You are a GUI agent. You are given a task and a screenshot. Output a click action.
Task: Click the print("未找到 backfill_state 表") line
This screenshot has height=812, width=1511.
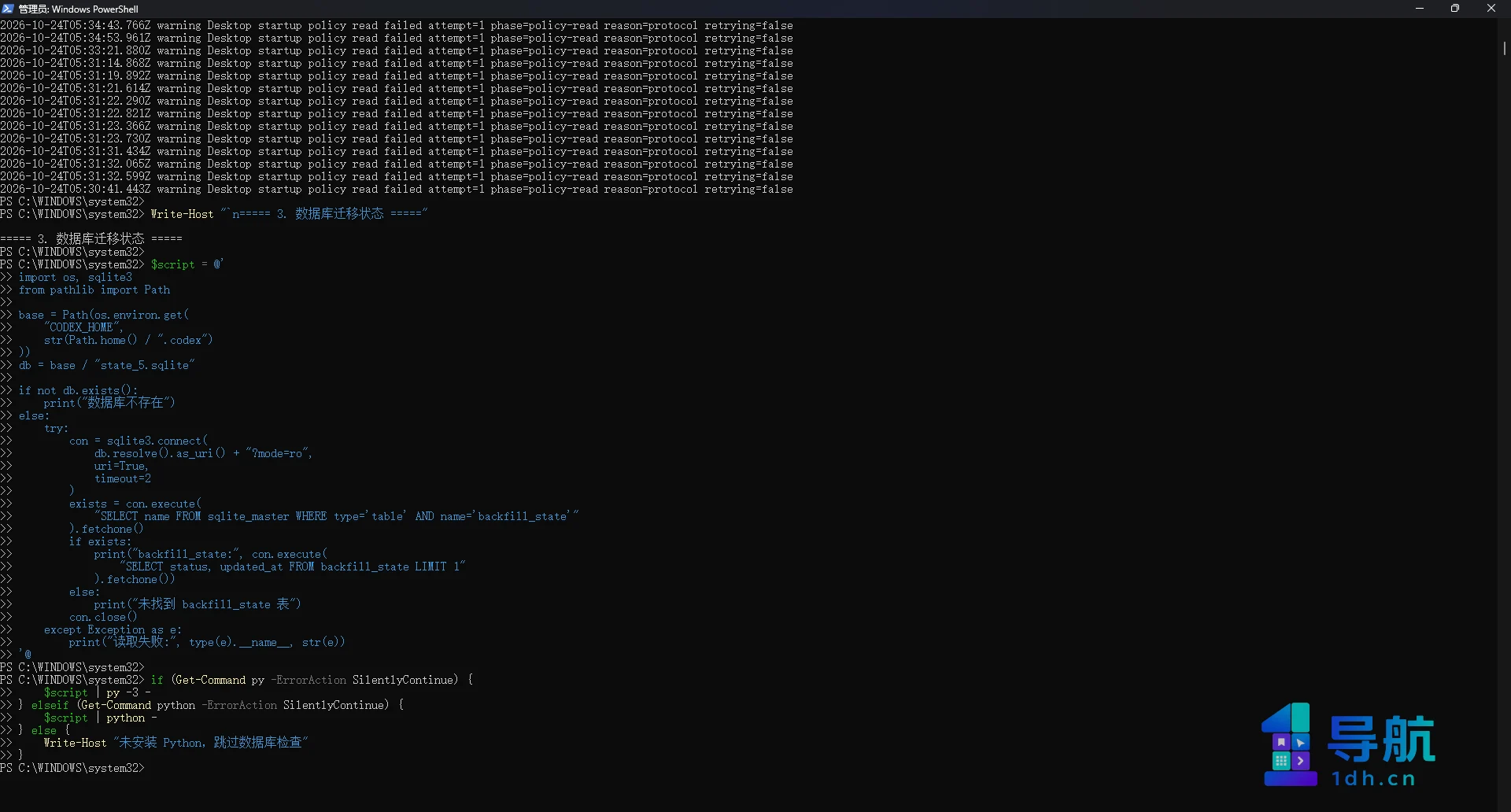pos(198,604)
